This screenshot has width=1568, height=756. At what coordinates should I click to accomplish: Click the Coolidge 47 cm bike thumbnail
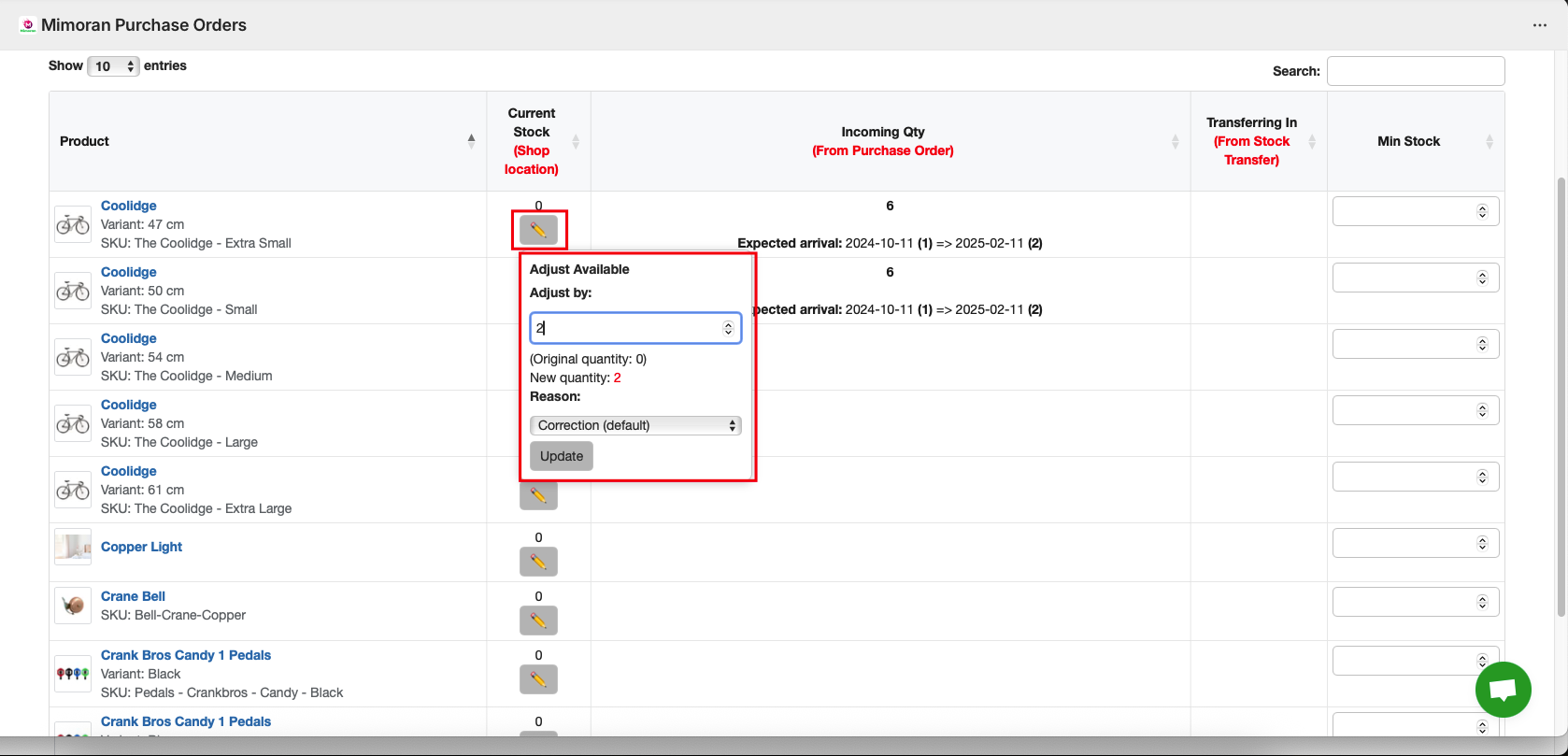[73, 224]
